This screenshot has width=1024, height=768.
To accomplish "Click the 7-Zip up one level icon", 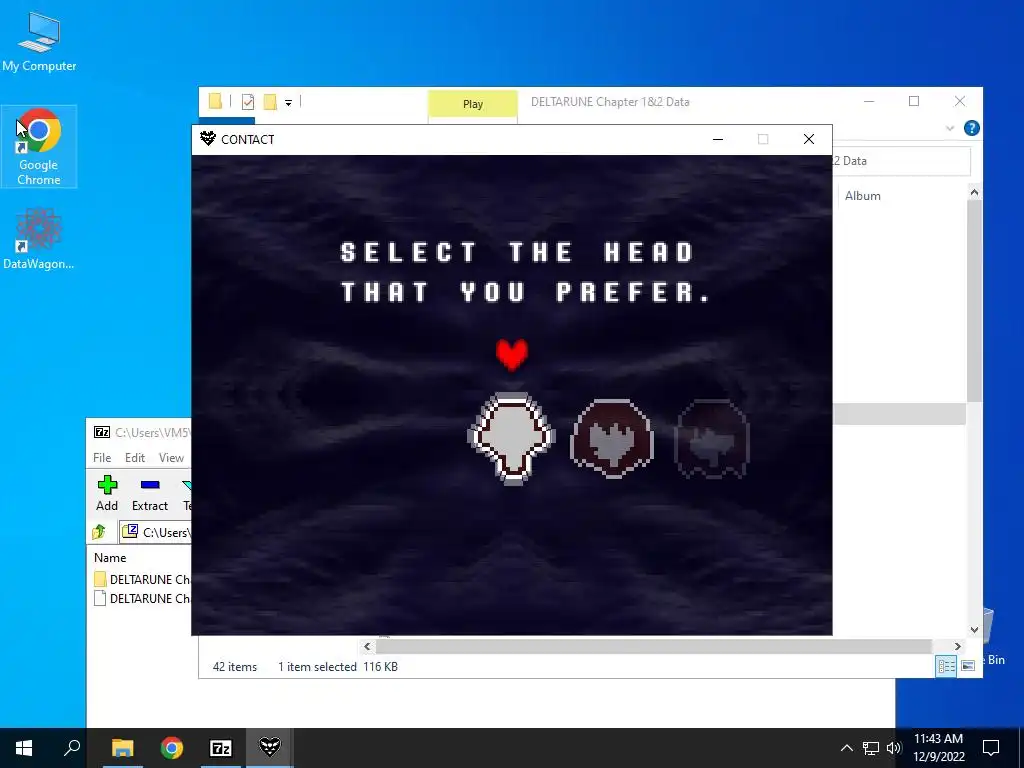I will (x=99, y=532).
